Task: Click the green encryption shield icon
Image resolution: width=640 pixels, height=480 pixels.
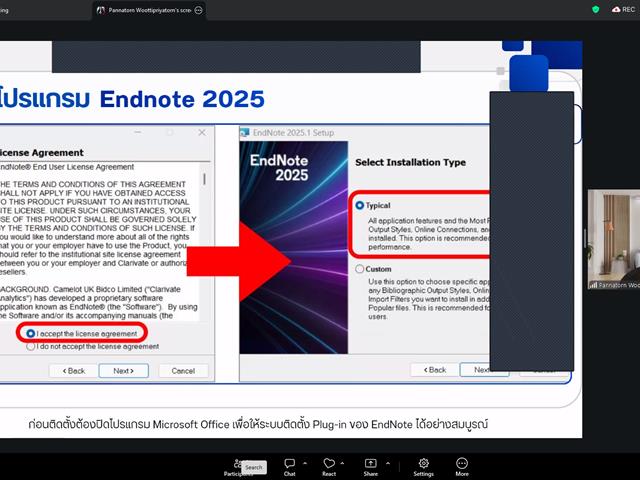Action: [596, 9]
